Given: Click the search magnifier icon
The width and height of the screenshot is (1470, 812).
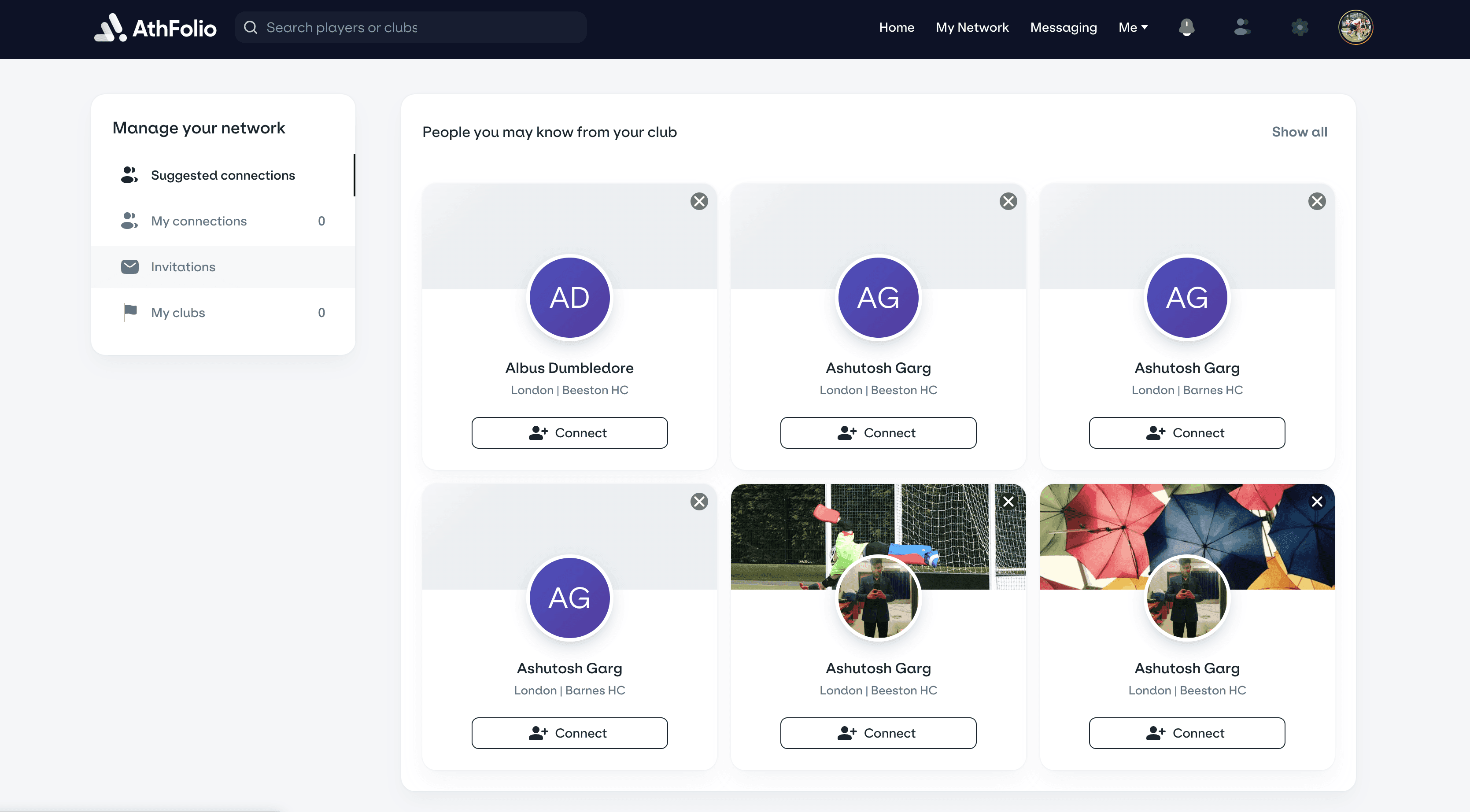Looking at the screenshot, I should 251,27.
